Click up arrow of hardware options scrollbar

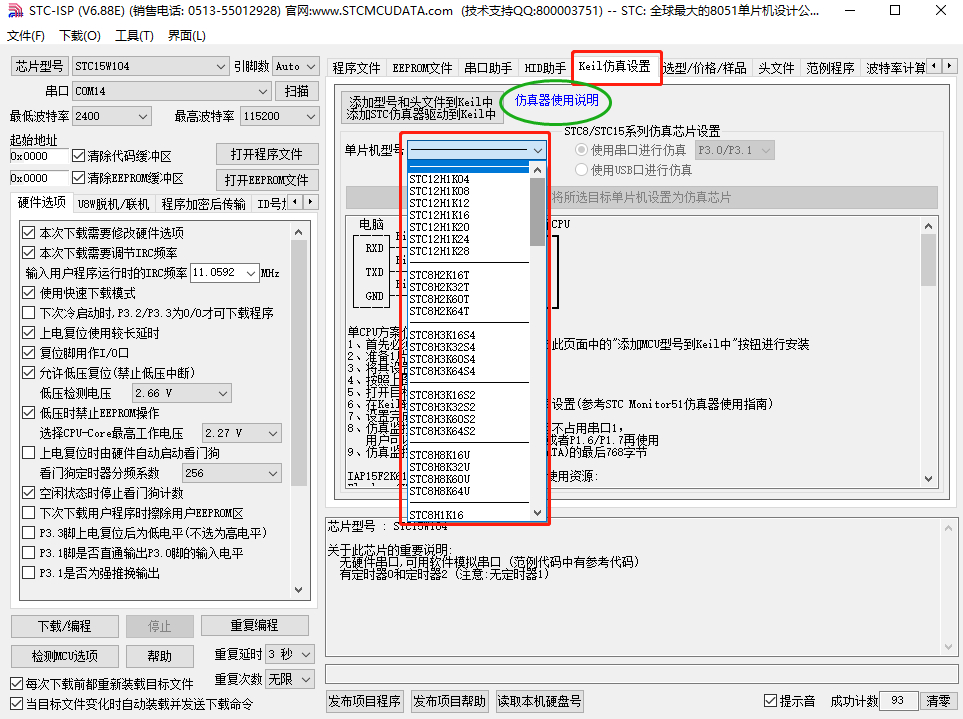tap(298, 232)
